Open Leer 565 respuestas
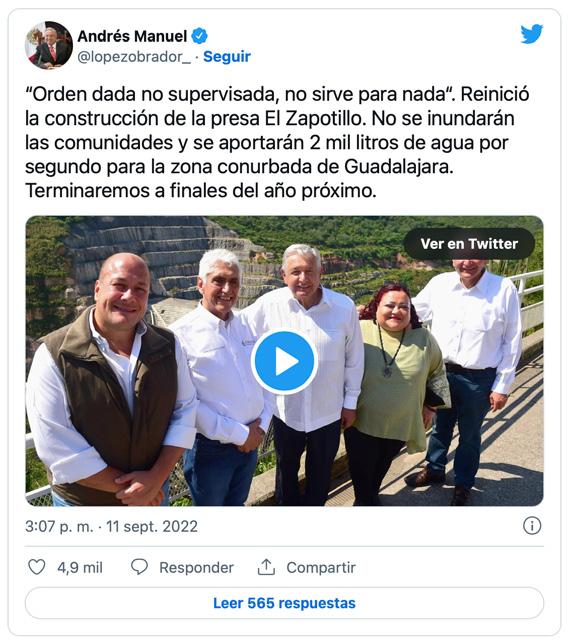568x642 pixels. (284, 603)
